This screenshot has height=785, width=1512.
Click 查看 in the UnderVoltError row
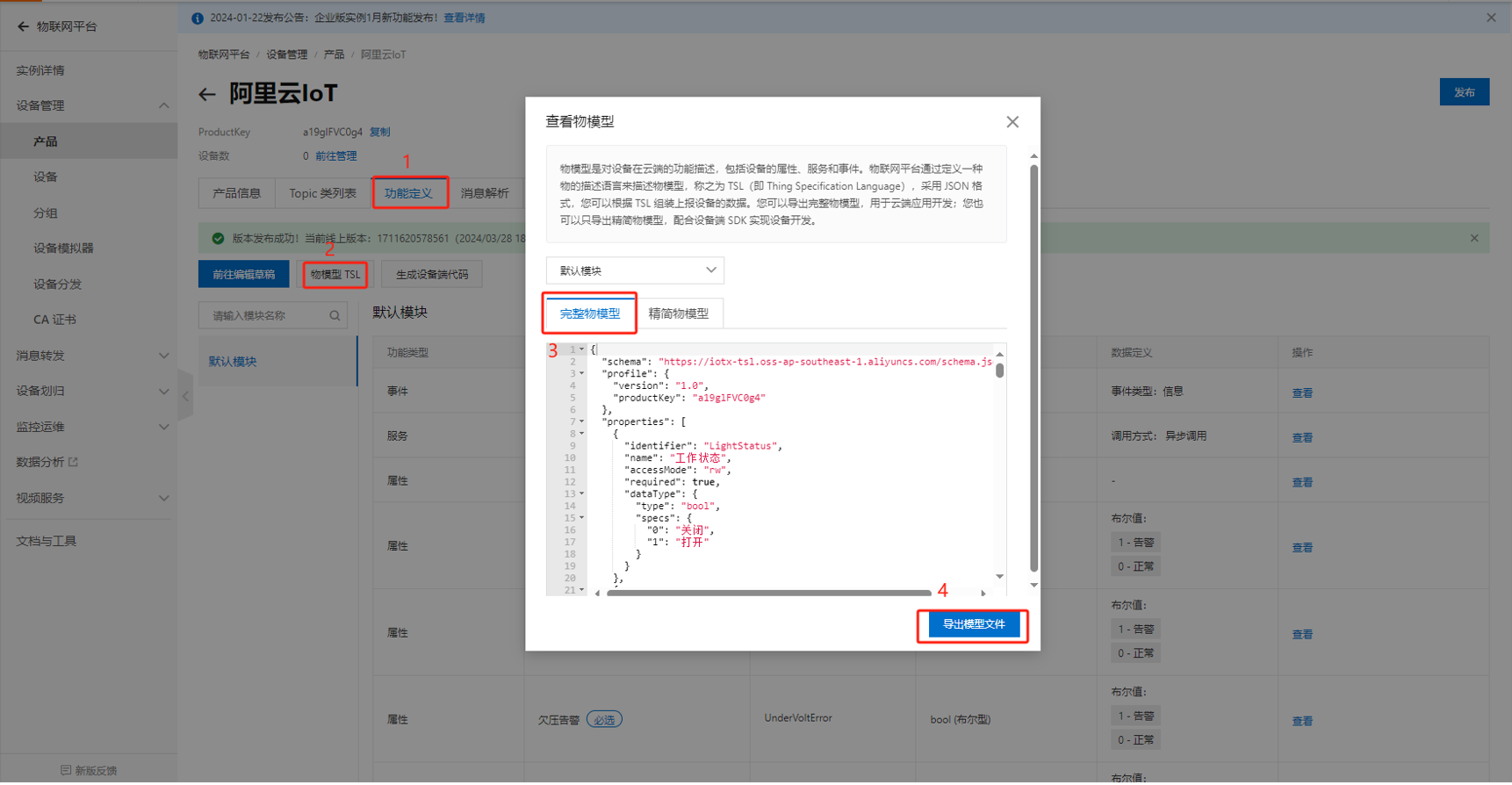point(1302,722)
